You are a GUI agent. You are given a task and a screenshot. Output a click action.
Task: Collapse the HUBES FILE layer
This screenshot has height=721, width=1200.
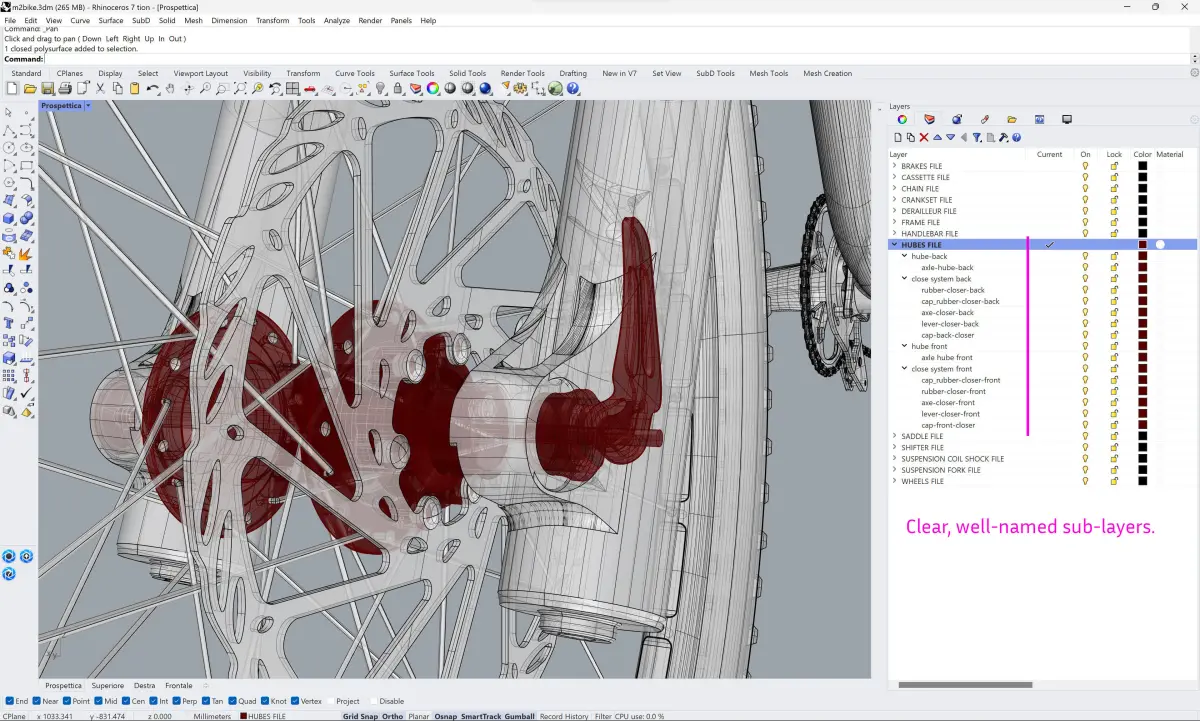(894, 245)
